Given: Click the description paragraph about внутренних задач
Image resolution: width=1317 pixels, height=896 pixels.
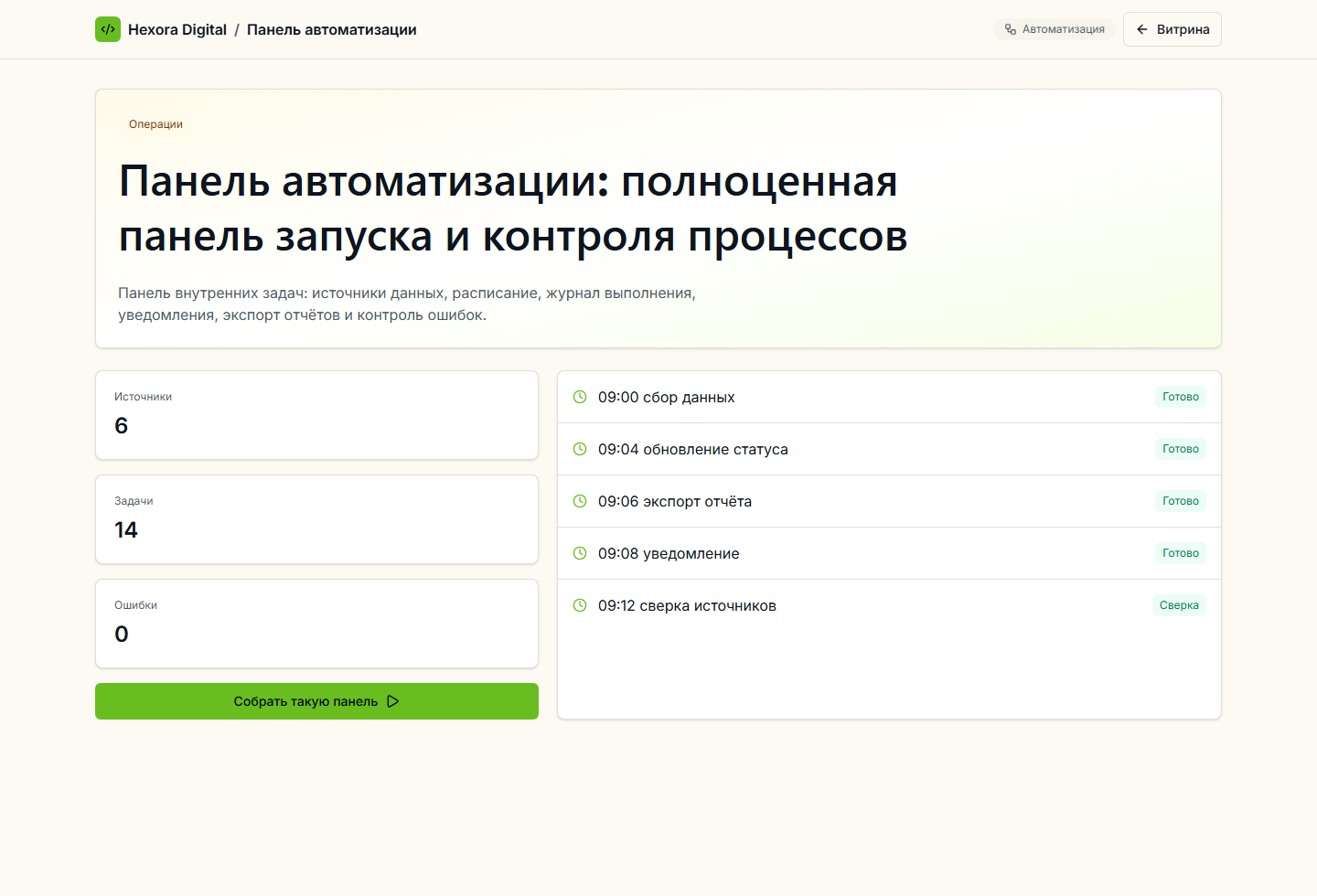Looking at the screenshot, I should [407, 304].
